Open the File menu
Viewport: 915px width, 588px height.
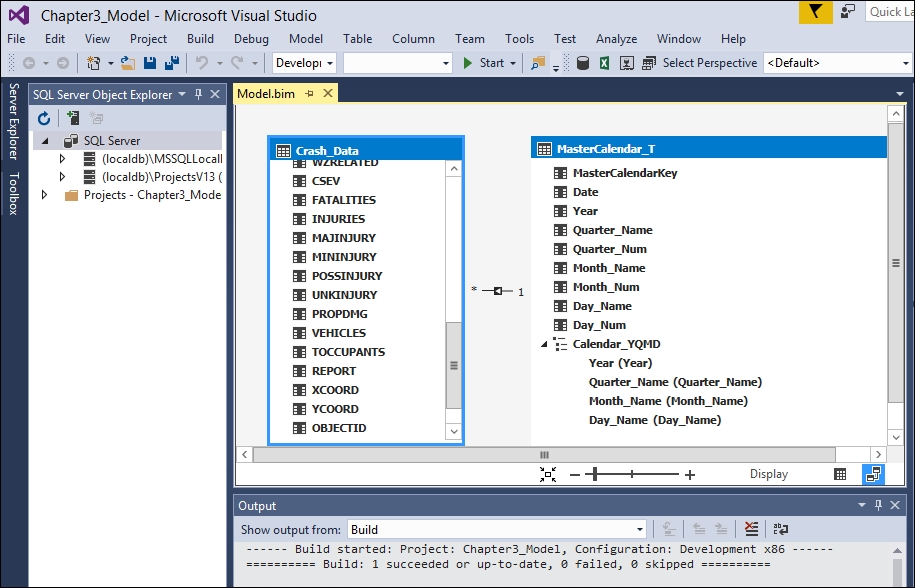16,38
